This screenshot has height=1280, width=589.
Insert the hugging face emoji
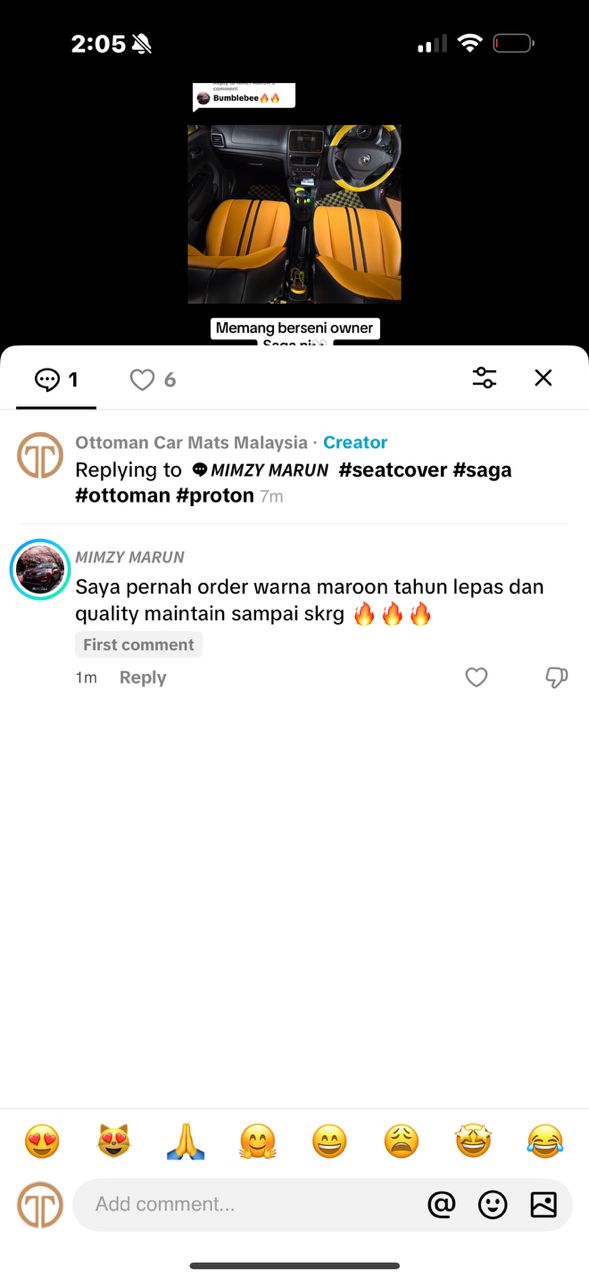pyautogui.click(x=258, y=1141)
